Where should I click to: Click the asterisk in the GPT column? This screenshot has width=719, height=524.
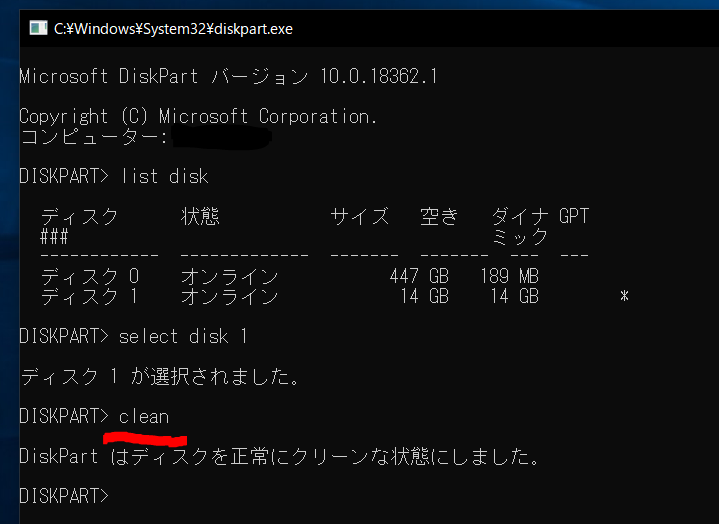tap(624, 297)
